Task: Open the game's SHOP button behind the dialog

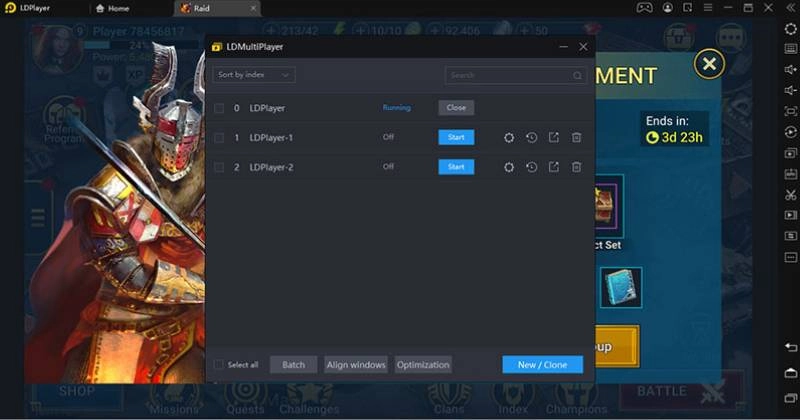Action: (x=77, y=392)
